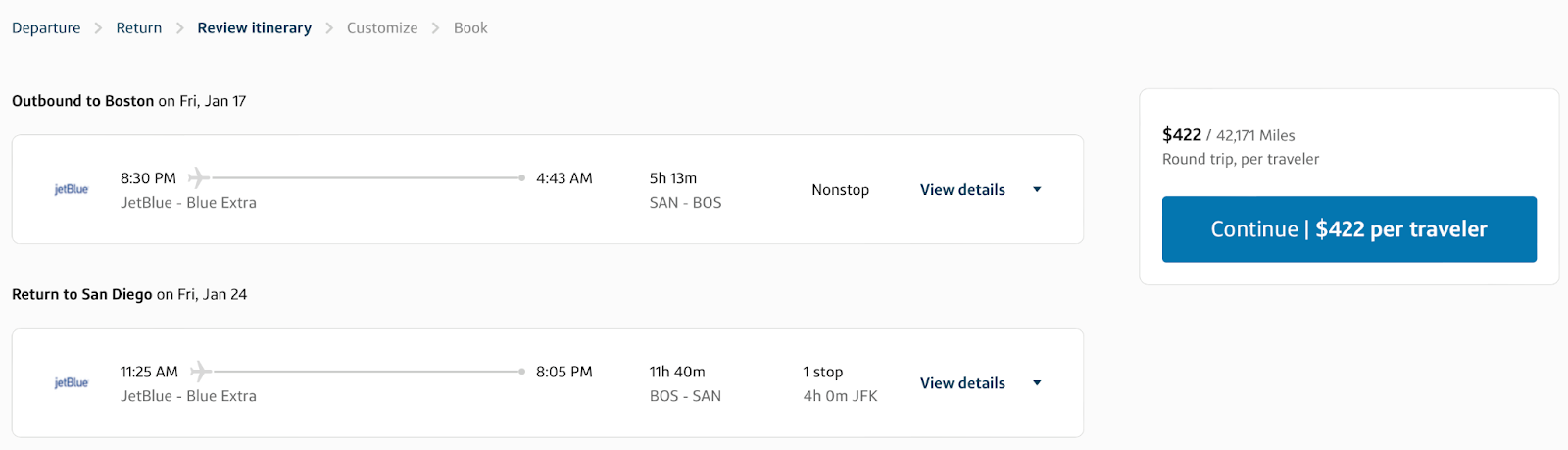The width and height of the screenshot is (1568, 450).
Task: Click the chevron before the Customize breadcrumb
Action: tap(329, 28)
